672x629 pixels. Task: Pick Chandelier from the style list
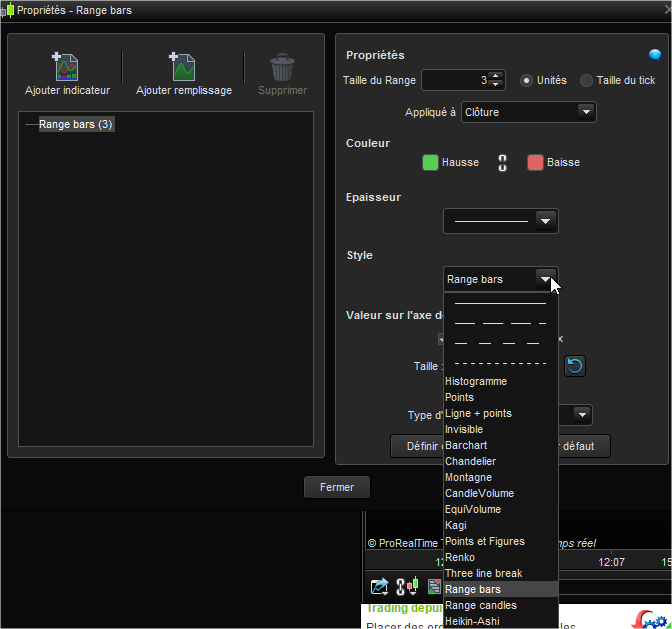(x=470, y=461)
